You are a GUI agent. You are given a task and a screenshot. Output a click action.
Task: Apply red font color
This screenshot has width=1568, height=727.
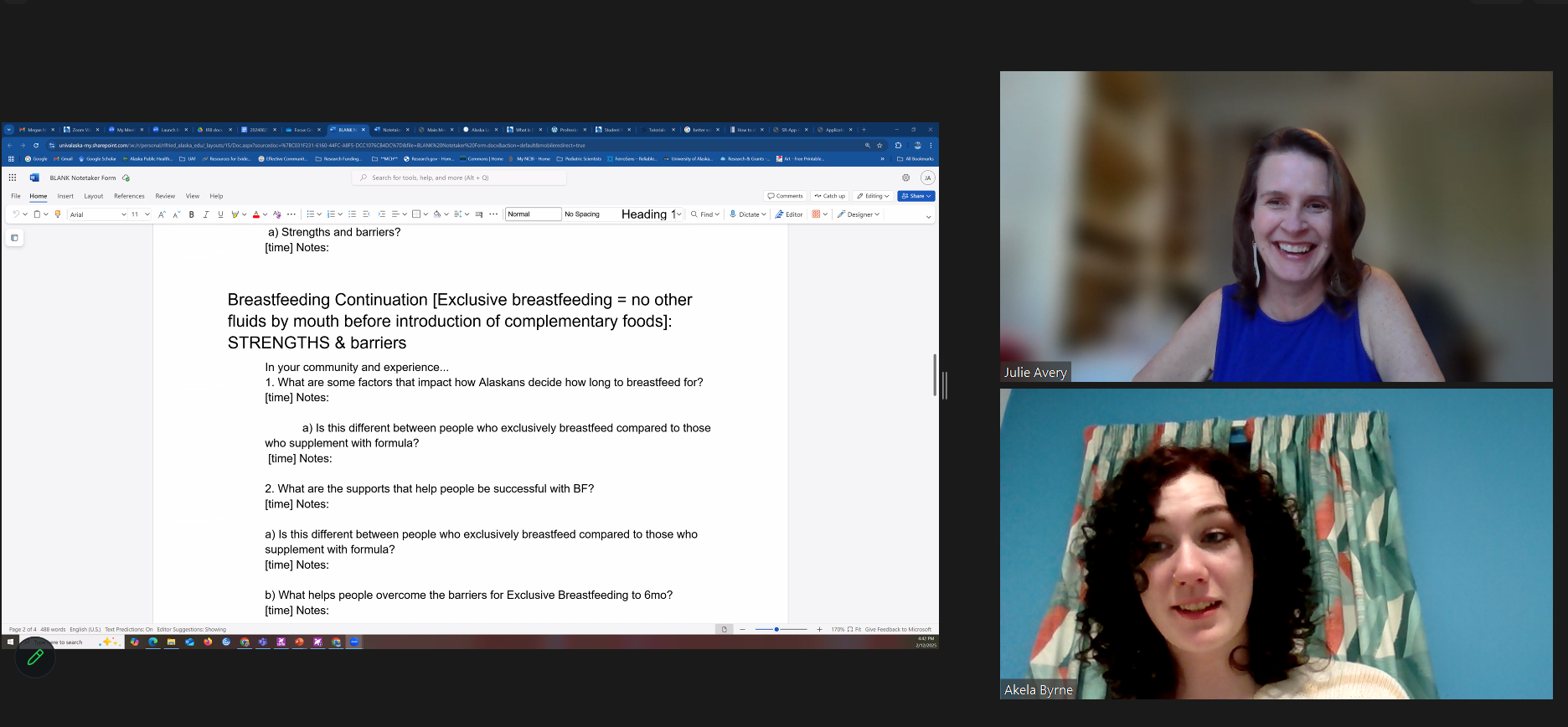click(x=256, y=214)
